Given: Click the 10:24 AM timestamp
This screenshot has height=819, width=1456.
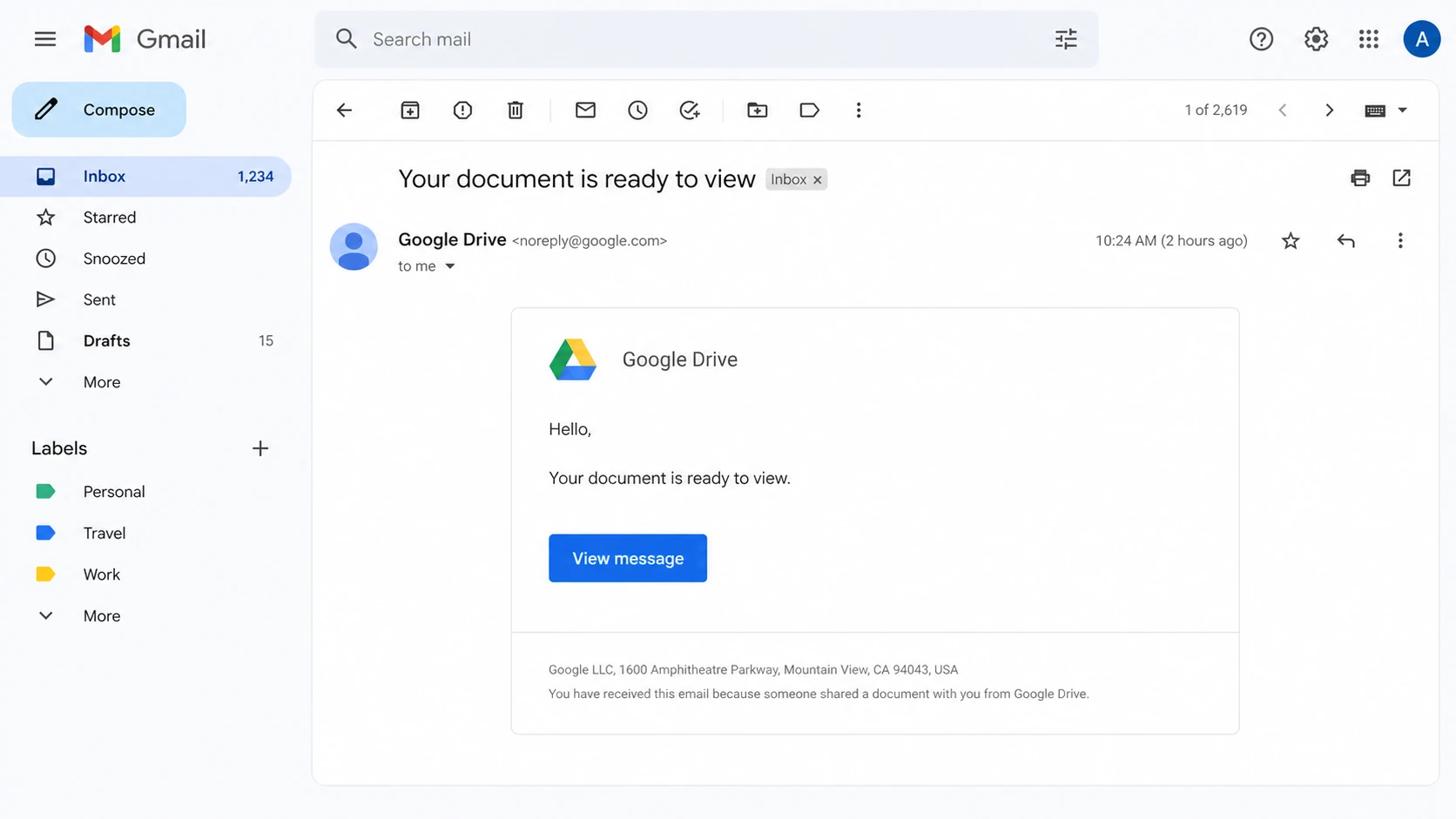Looking at the screenshot, I should tap(1171, 241).
